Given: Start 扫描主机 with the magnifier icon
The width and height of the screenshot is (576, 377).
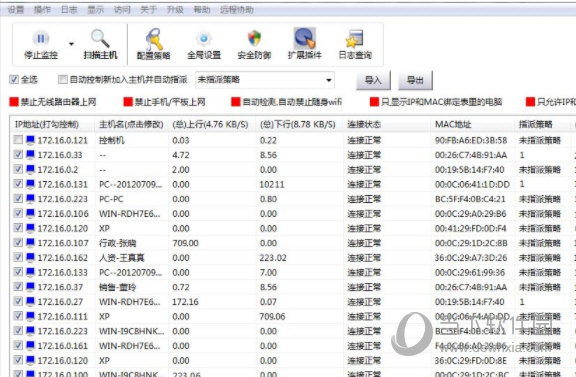Looking at the screenshot, I should tap(100, 38).
